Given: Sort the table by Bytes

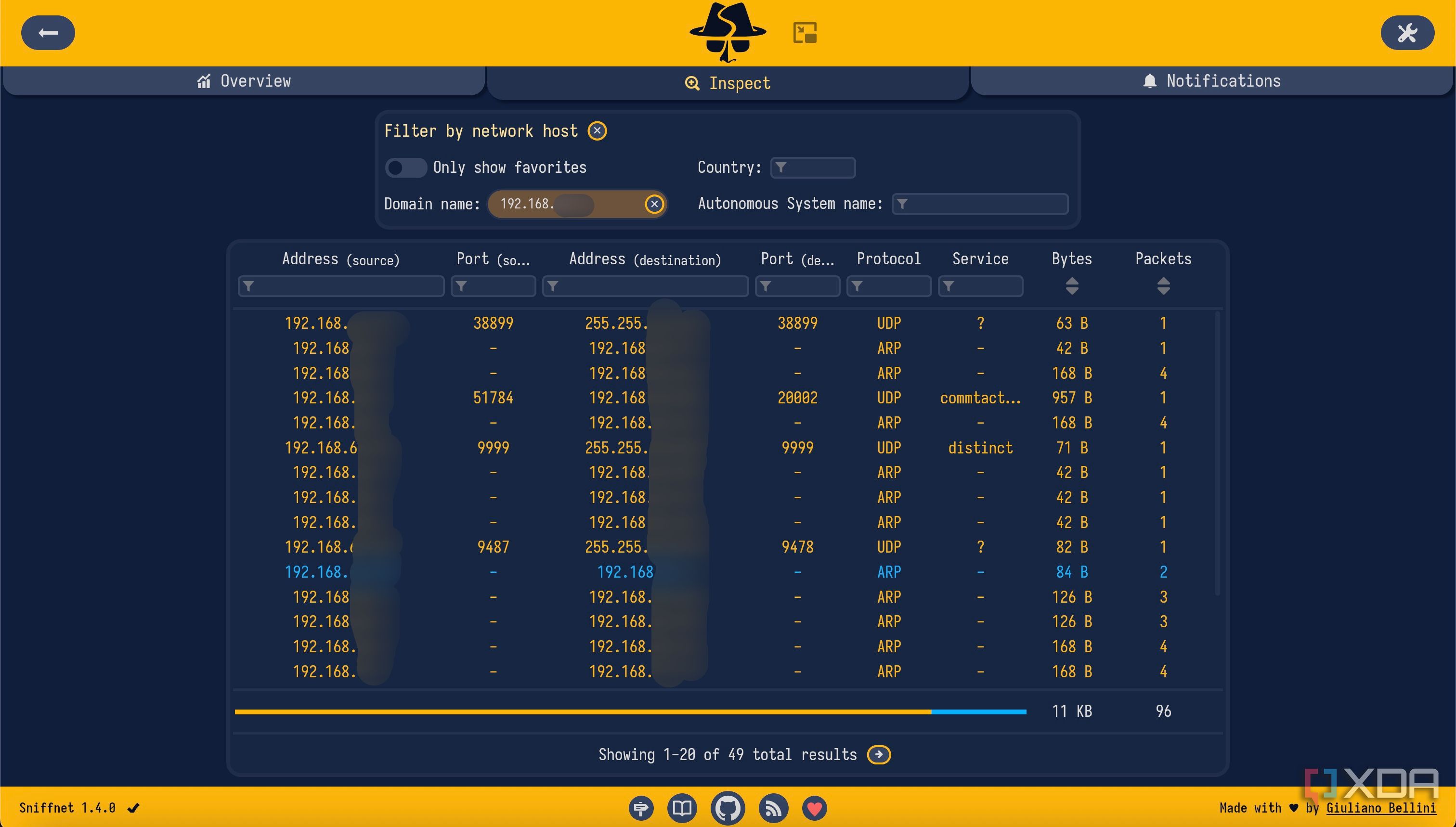Looking at the screenshot, I should (1072, 286).
